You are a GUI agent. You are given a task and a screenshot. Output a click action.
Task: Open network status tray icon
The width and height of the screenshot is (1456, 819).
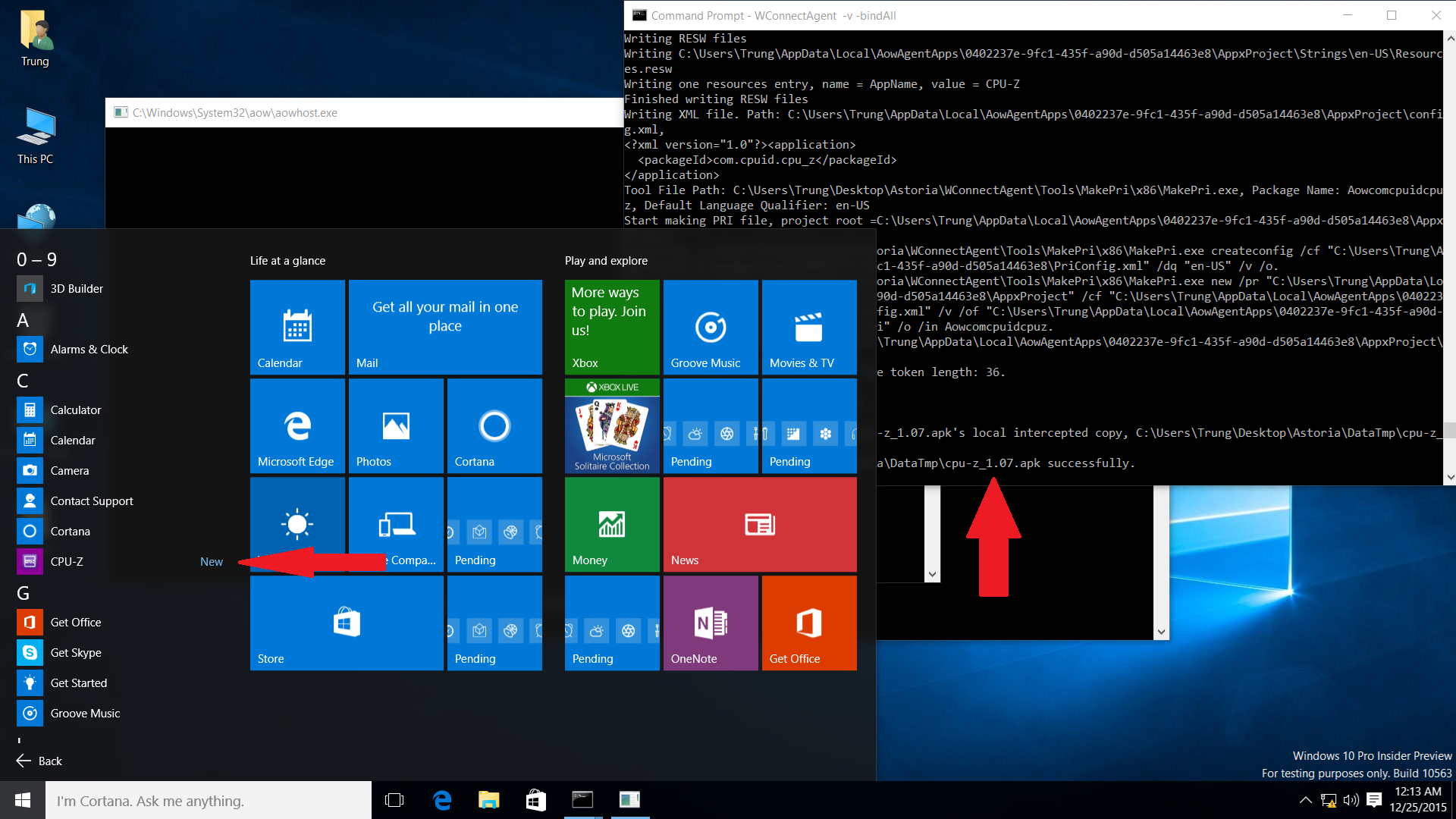[1329, 800]
